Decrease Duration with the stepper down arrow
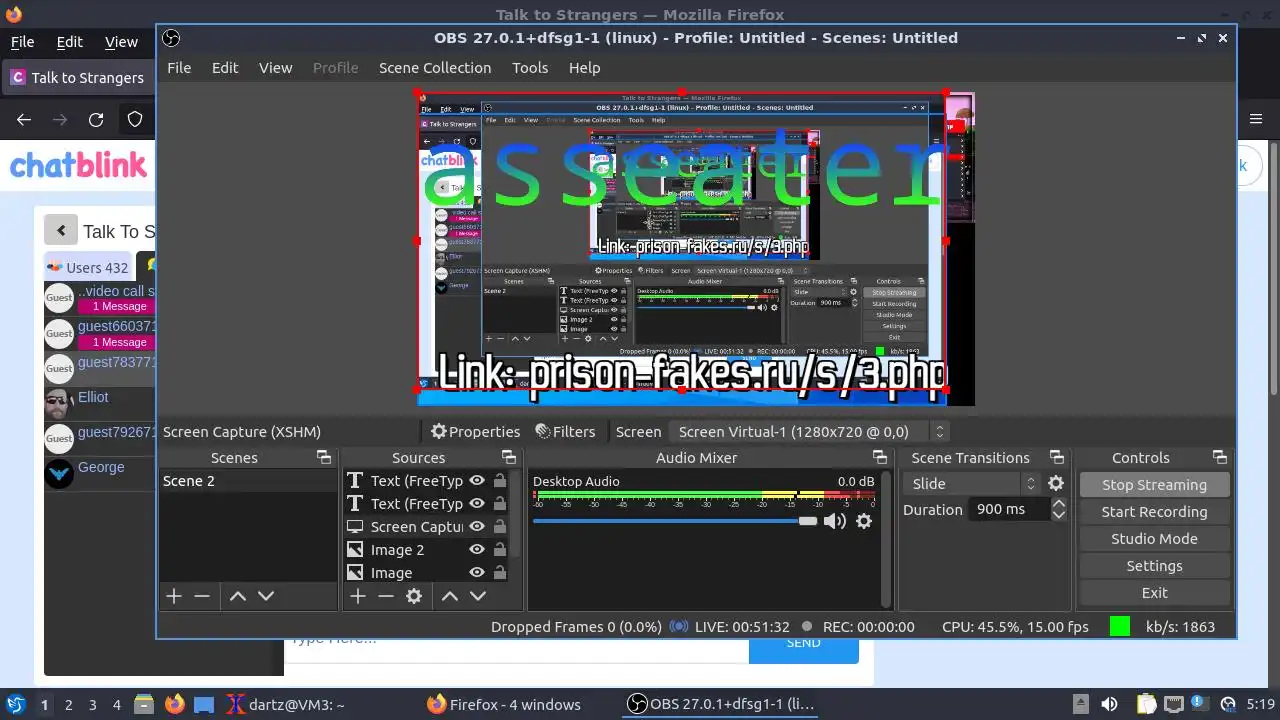This screenshot has height=720, width=1280. (1058, 515)
